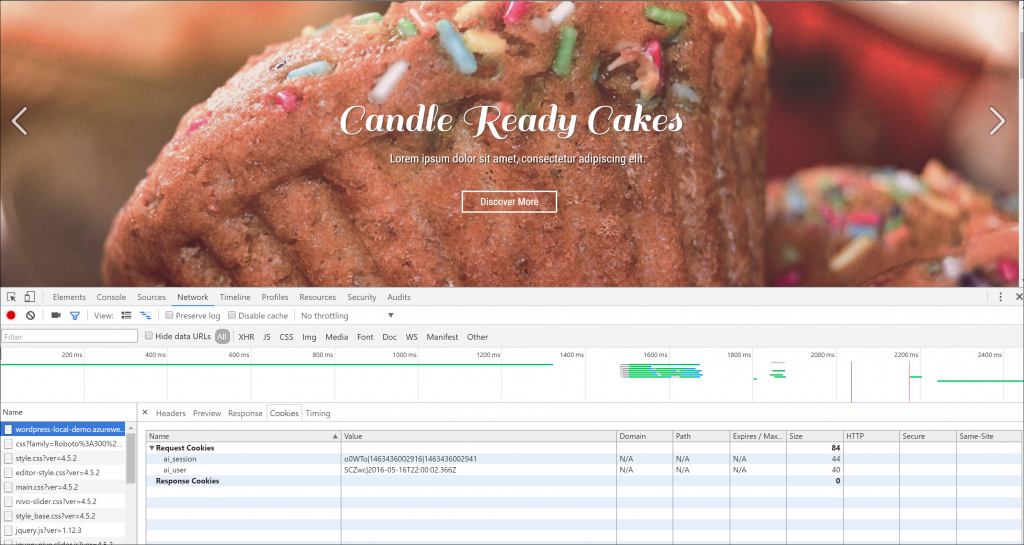Open the DevTools three-dot menu
The image size is (1024, 545).
coord(1000,297)
